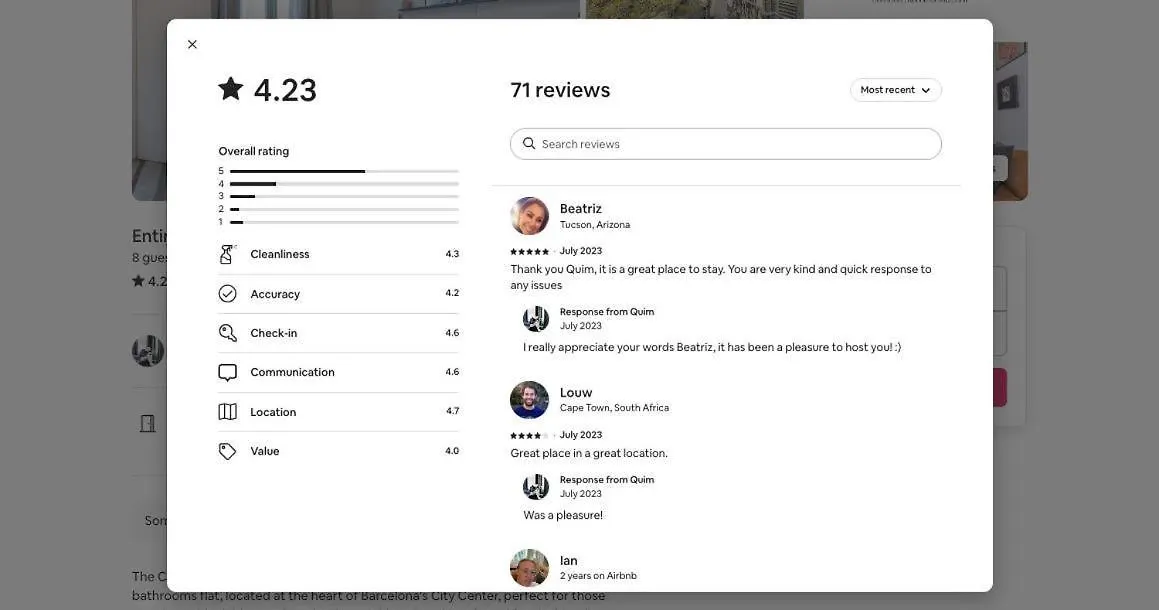Click the door icon on background page
Screen dimensions: 1159x610
148,424
